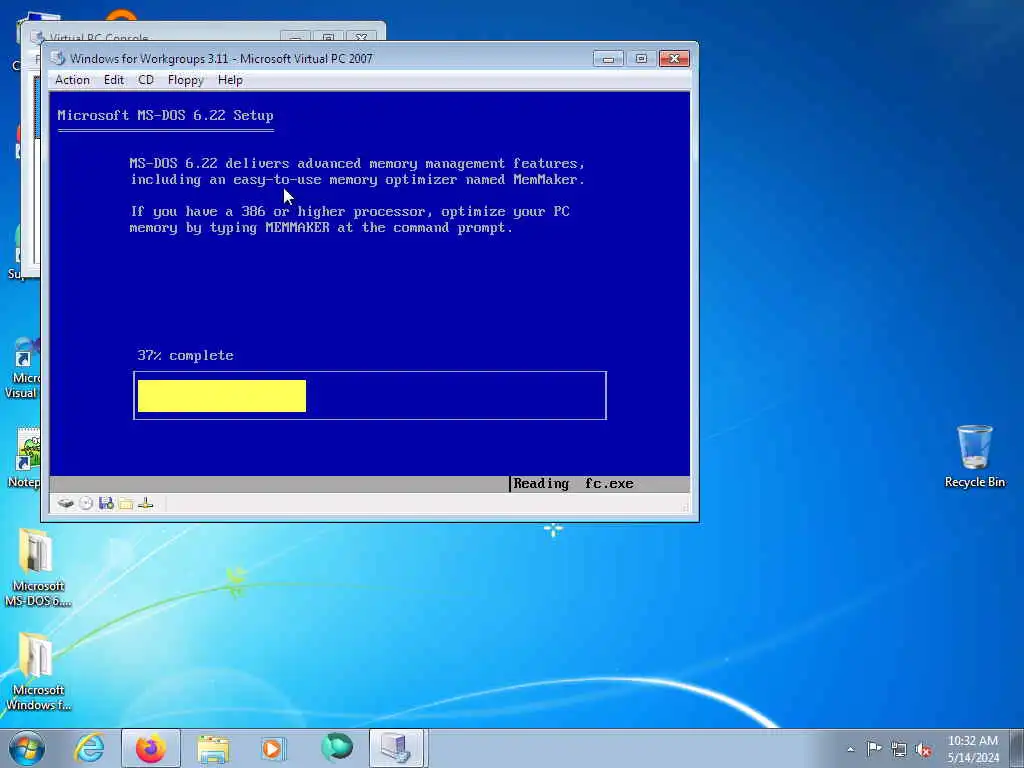Open Windows Explorer from the taskbar
This screenshot has height=768, width=1024.
(x=213, y=748)
